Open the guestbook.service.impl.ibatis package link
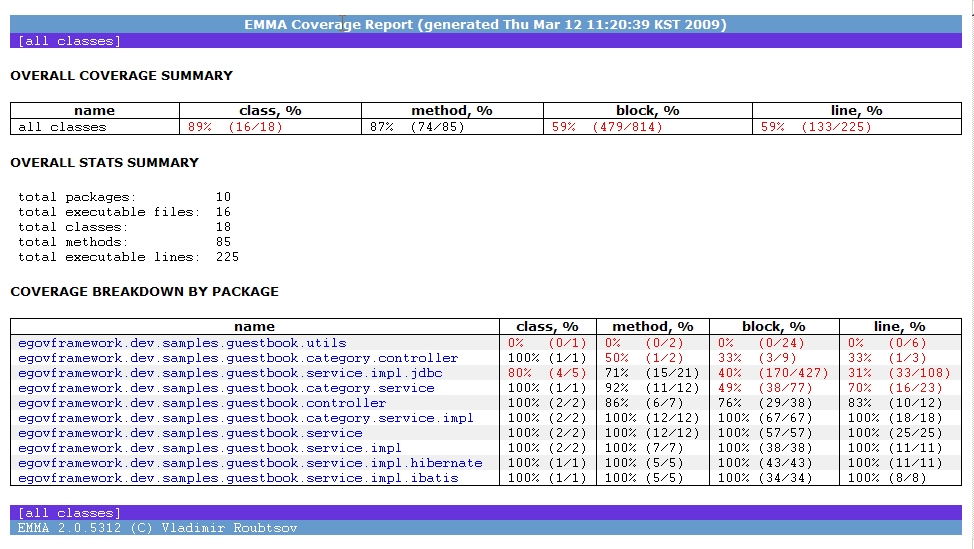This screenshot has width=974, height=549. tap(238, 478)
